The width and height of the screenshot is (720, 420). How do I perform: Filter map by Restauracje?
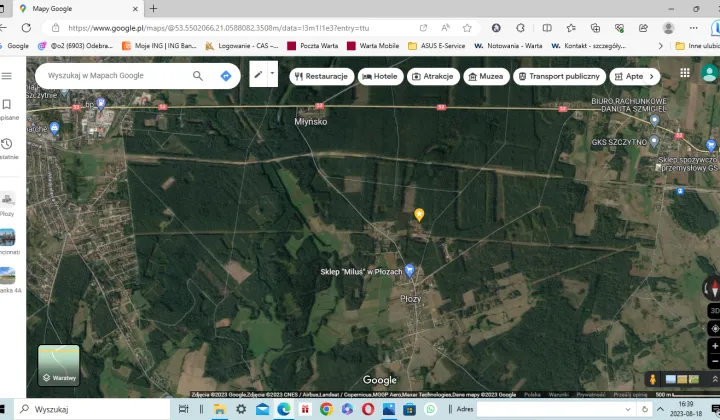(320, 76)
